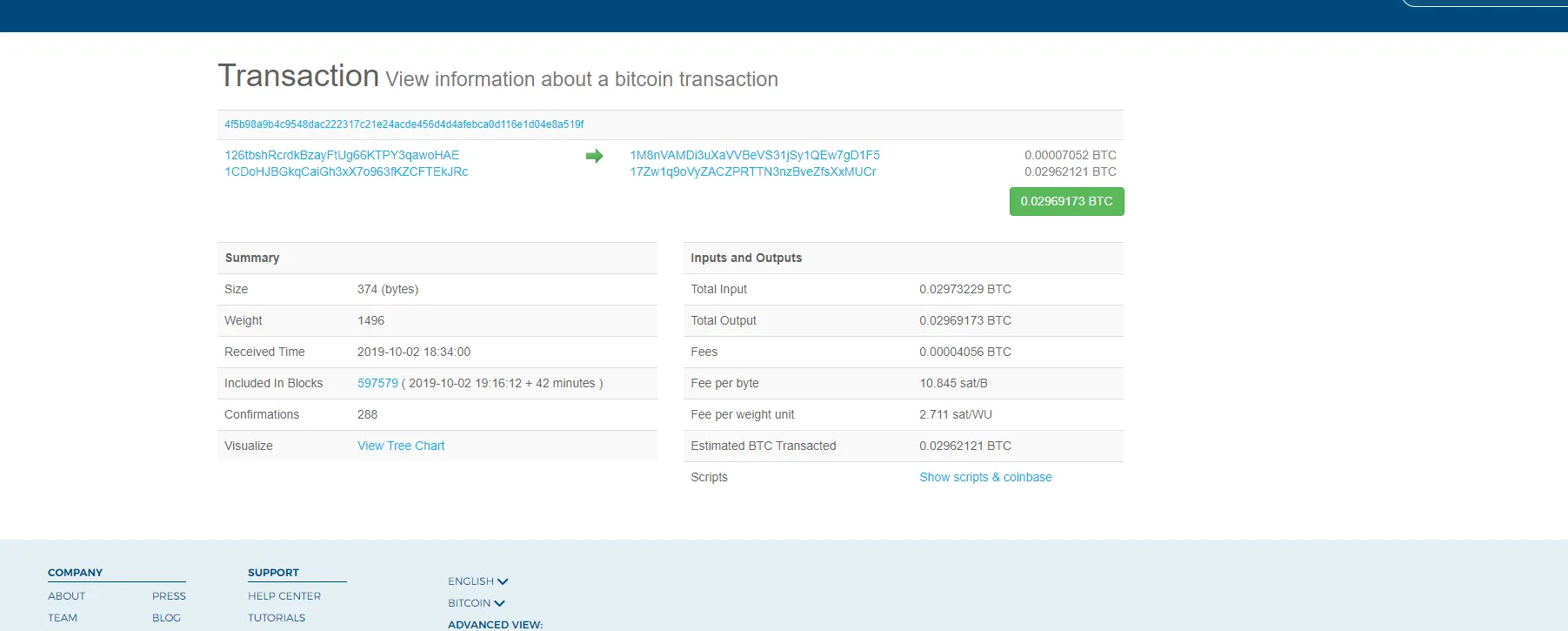Image resolution: width=1568 pixels, height=631 pixels.
Task: Visit the TUTORIALS footer link
Action: [x=277, y=618]
